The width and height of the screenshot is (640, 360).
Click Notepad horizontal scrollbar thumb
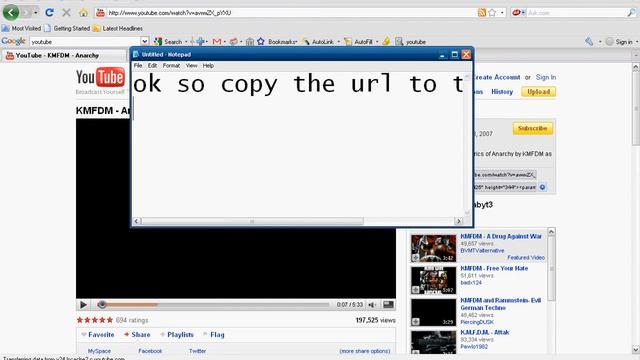(x=252, y=221)
